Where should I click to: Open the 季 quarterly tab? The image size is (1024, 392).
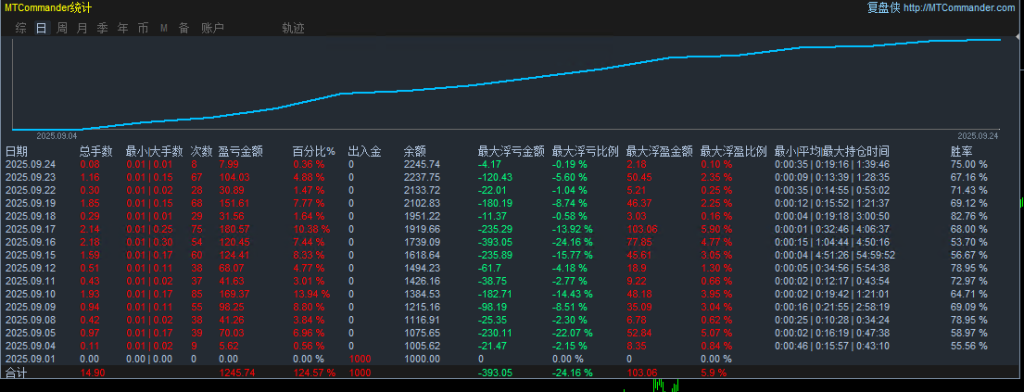(103, 28)
